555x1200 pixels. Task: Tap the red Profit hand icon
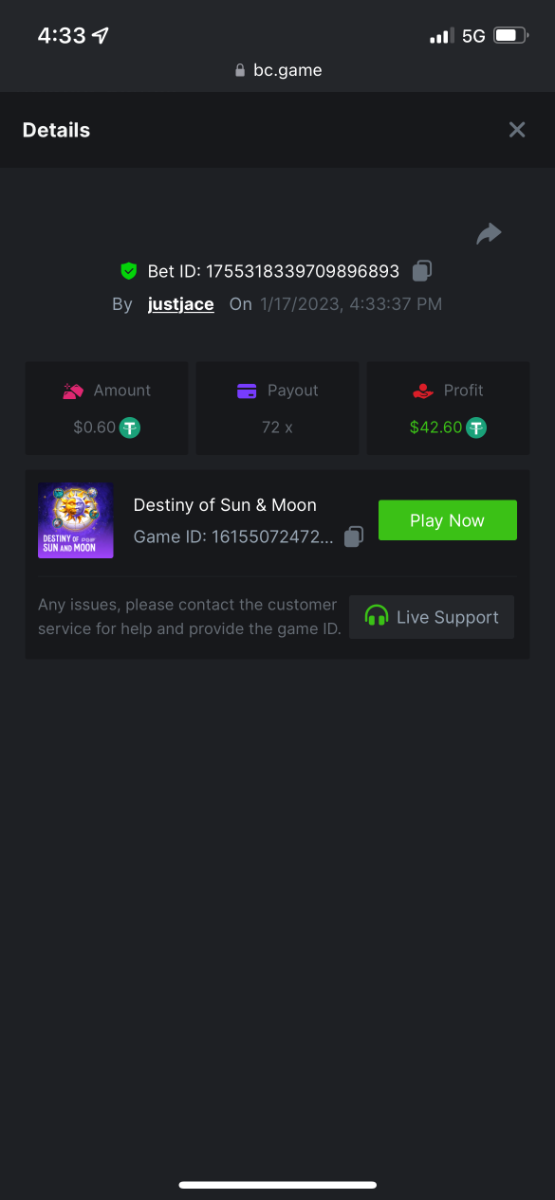tap(422, 391)
